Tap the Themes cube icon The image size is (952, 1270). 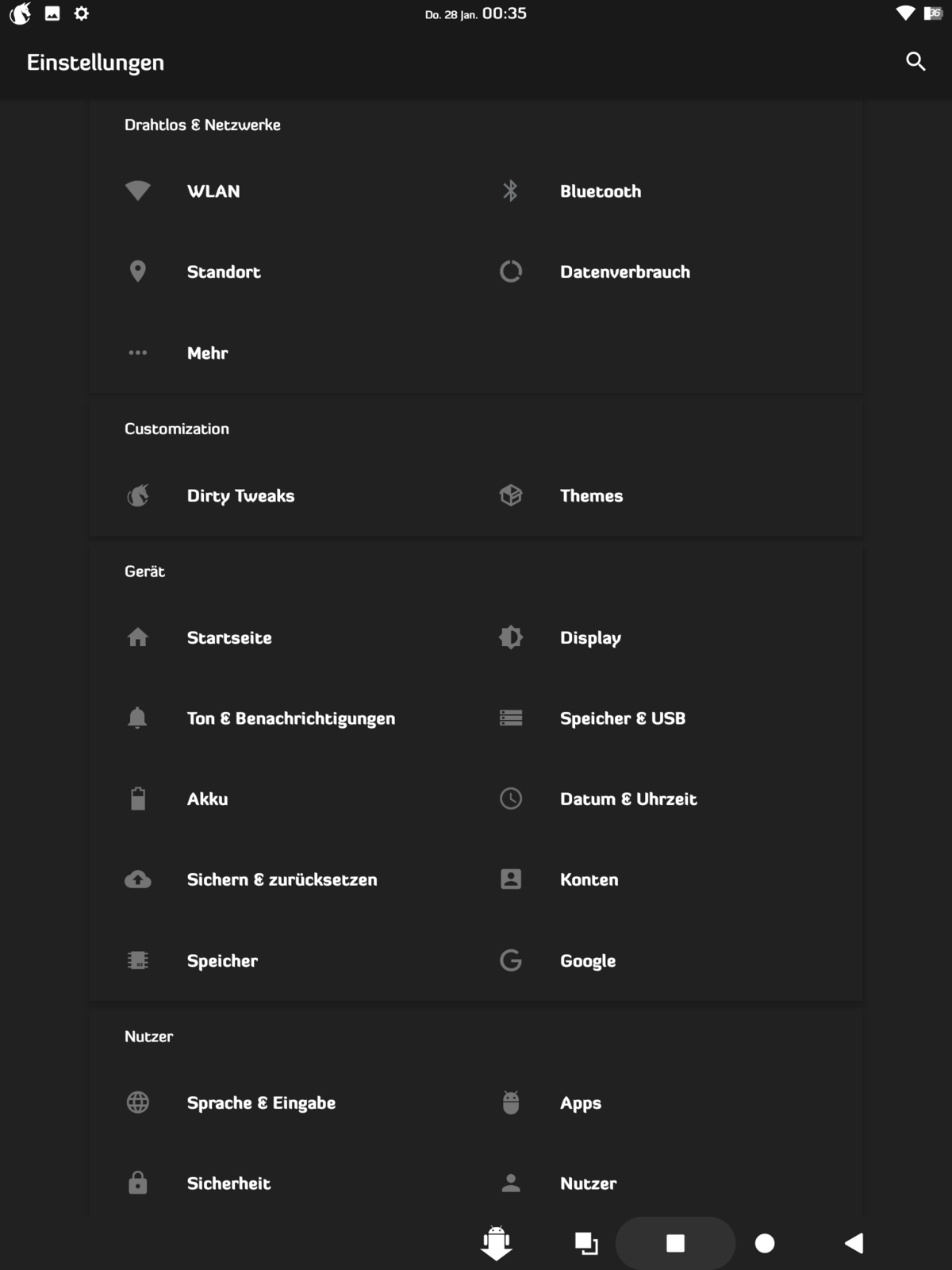click(510, 495)
